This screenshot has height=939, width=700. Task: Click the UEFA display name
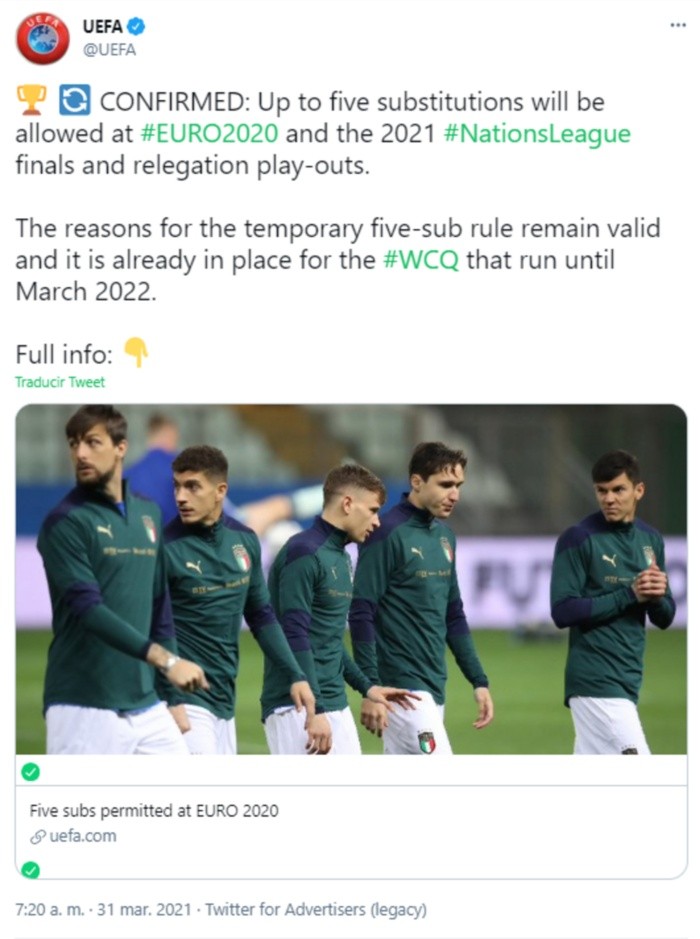pos(102,27)
